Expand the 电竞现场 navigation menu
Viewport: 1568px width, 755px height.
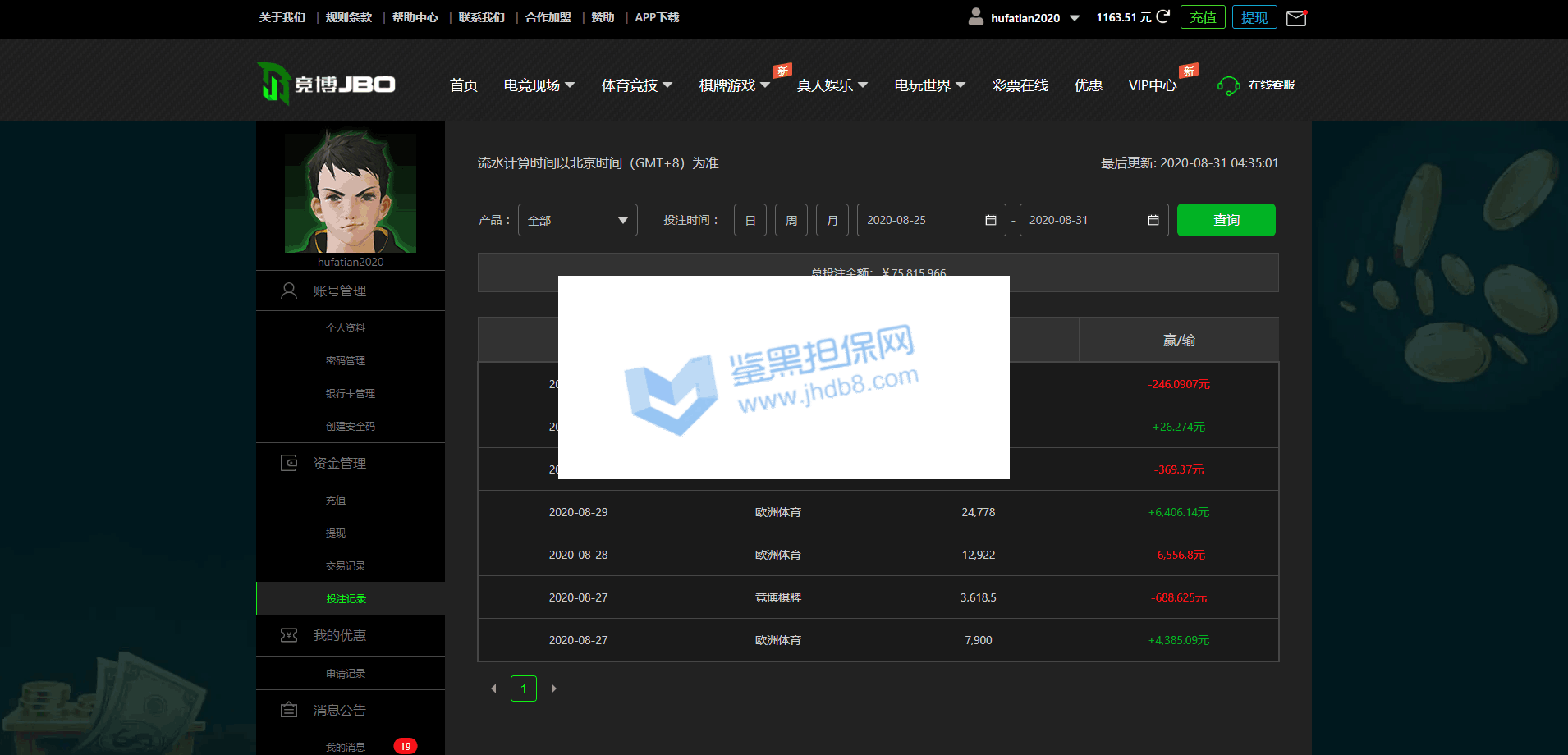click(x=539, y=85)
